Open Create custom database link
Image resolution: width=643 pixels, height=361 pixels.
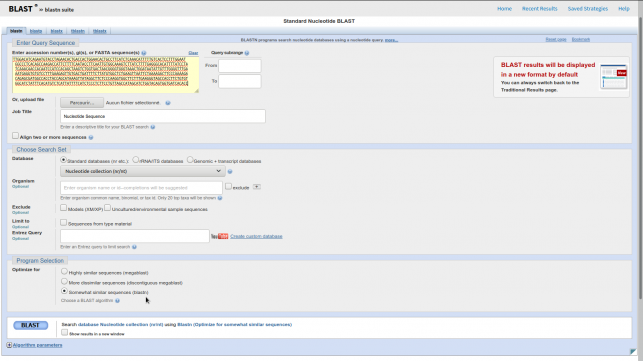pos(256,236)
